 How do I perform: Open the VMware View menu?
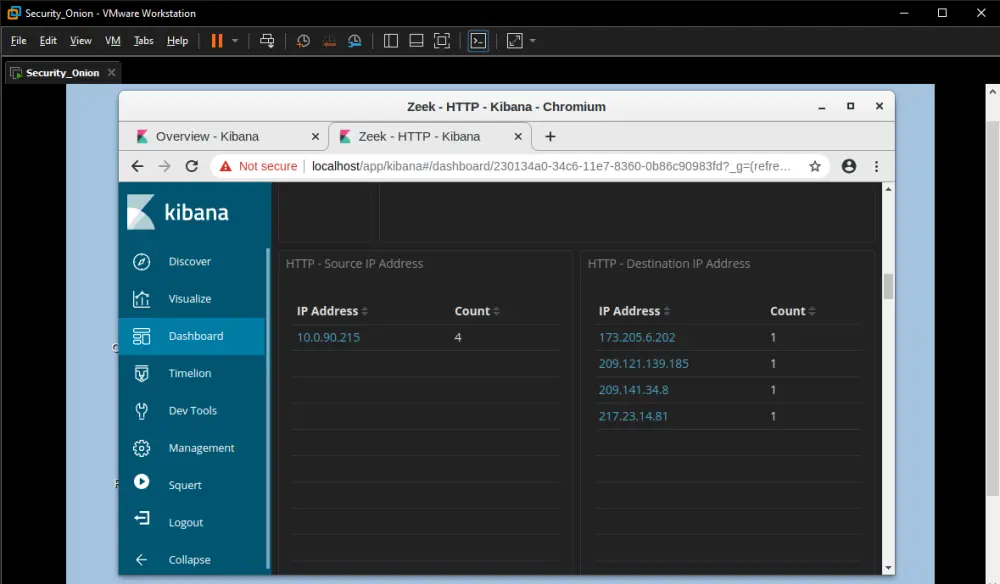pos(80,41)
